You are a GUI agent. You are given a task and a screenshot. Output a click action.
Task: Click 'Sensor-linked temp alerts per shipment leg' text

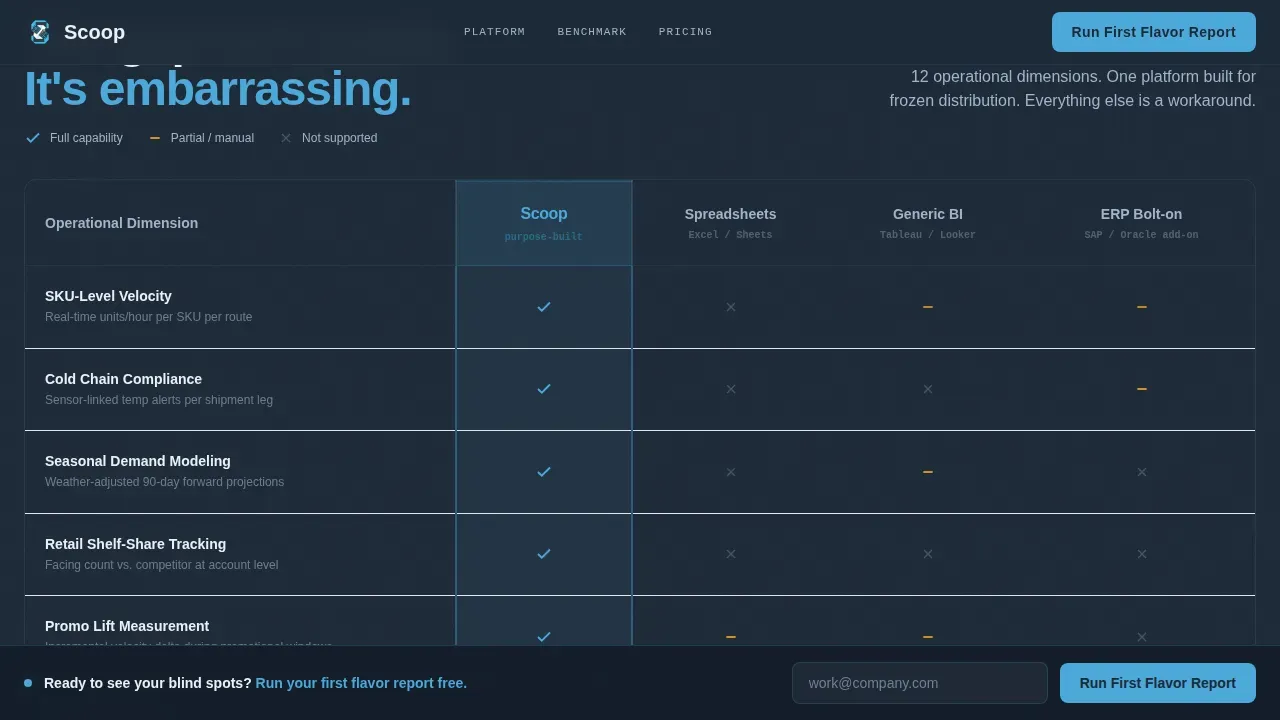(159, 400)
